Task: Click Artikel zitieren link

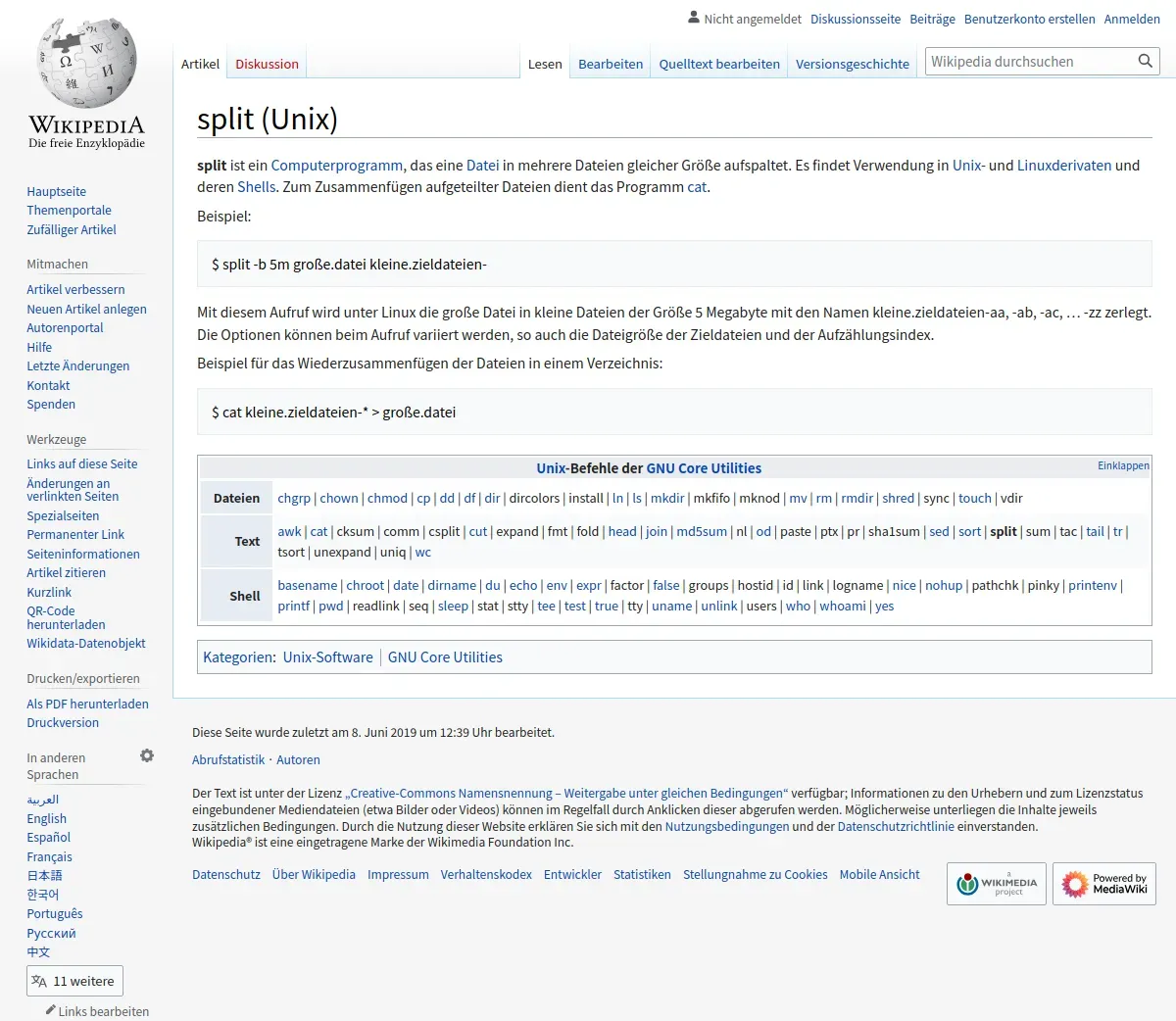Action: (x=66, y=572)
